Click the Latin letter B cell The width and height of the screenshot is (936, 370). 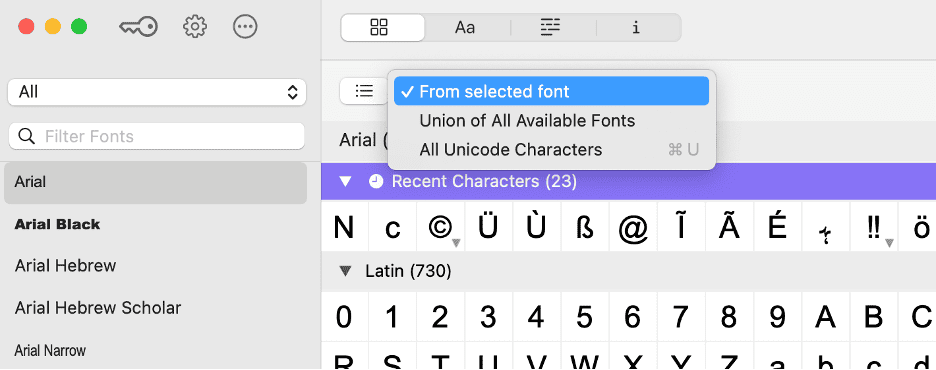874,316
